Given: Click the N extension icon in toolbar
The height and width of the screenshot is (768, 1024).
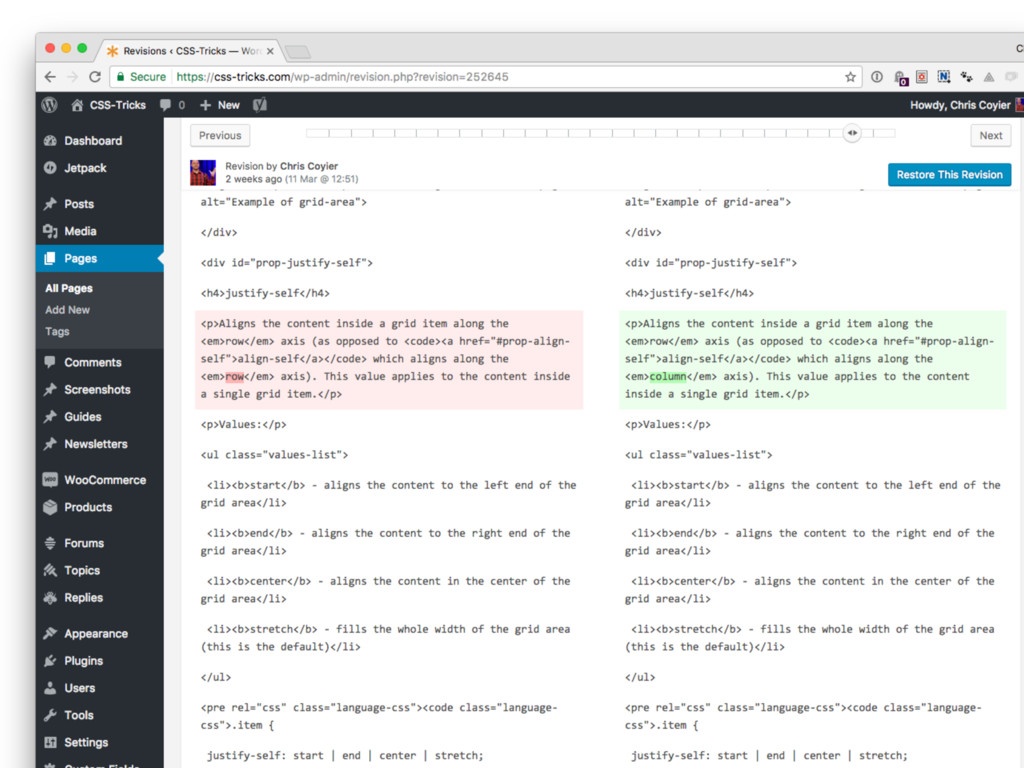Looking at the screenshot, I should click(944, 77).
